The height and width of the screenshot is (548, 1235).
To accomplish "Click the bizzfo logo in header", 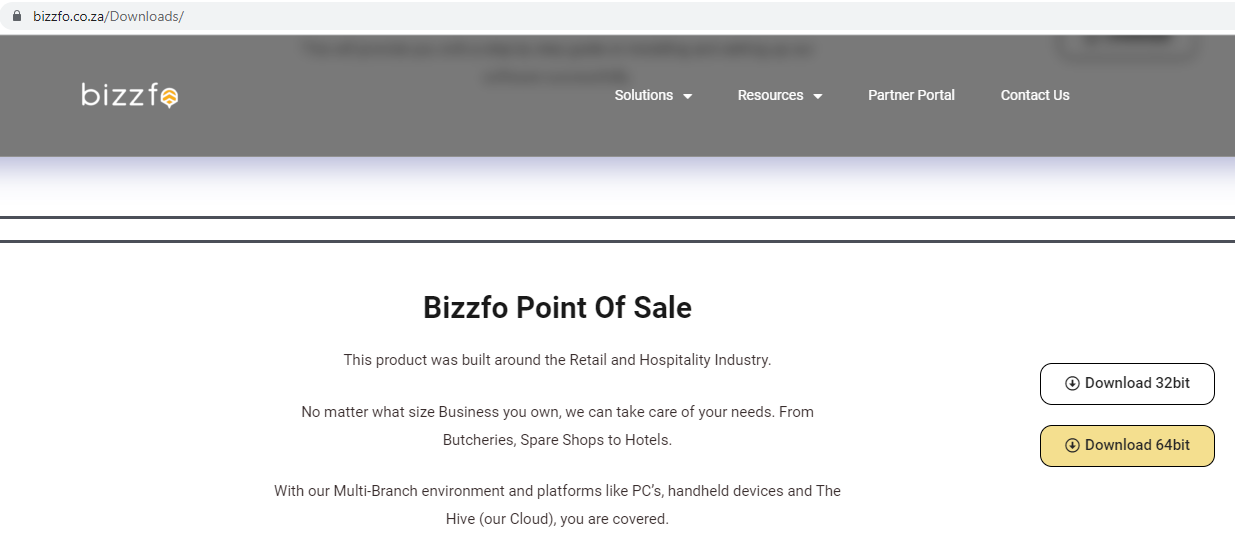I will coord(129,95).
